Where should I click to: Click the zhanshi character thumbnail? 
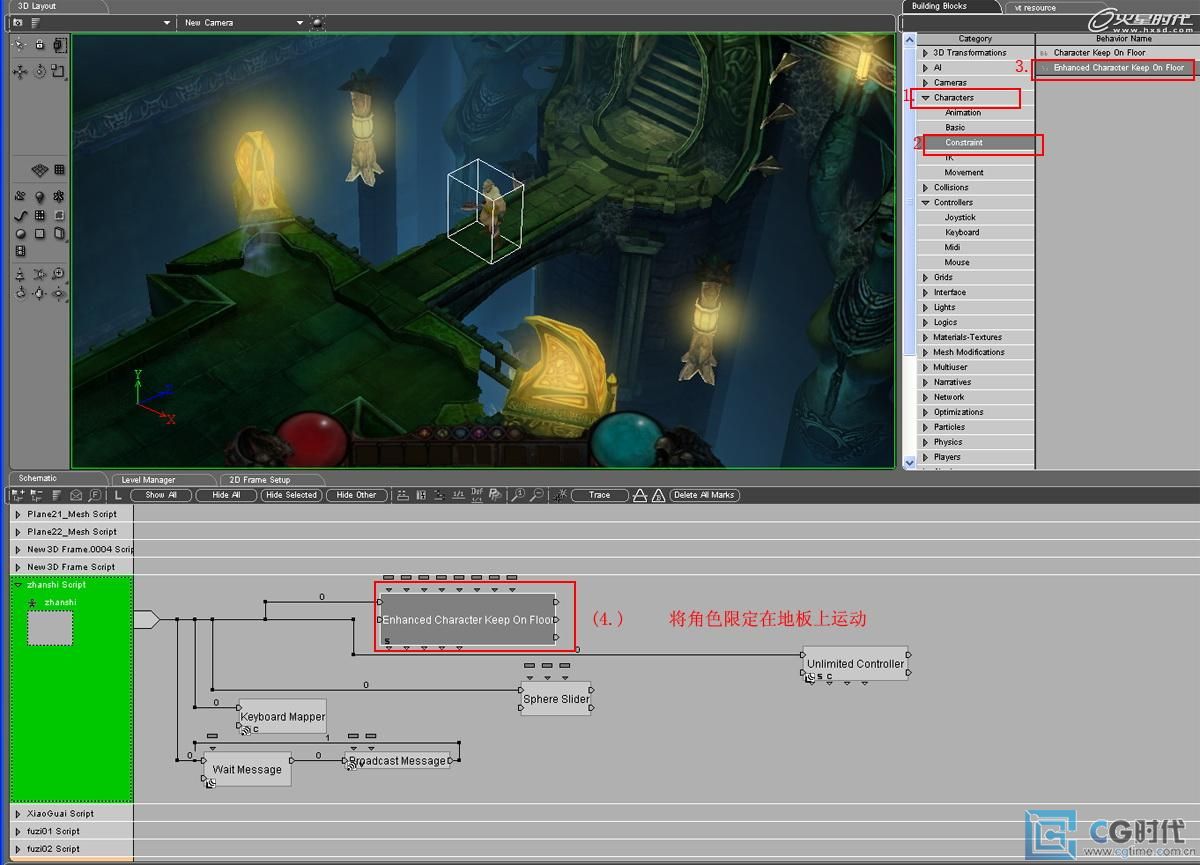pyautogui.click(x=49, y=627)
